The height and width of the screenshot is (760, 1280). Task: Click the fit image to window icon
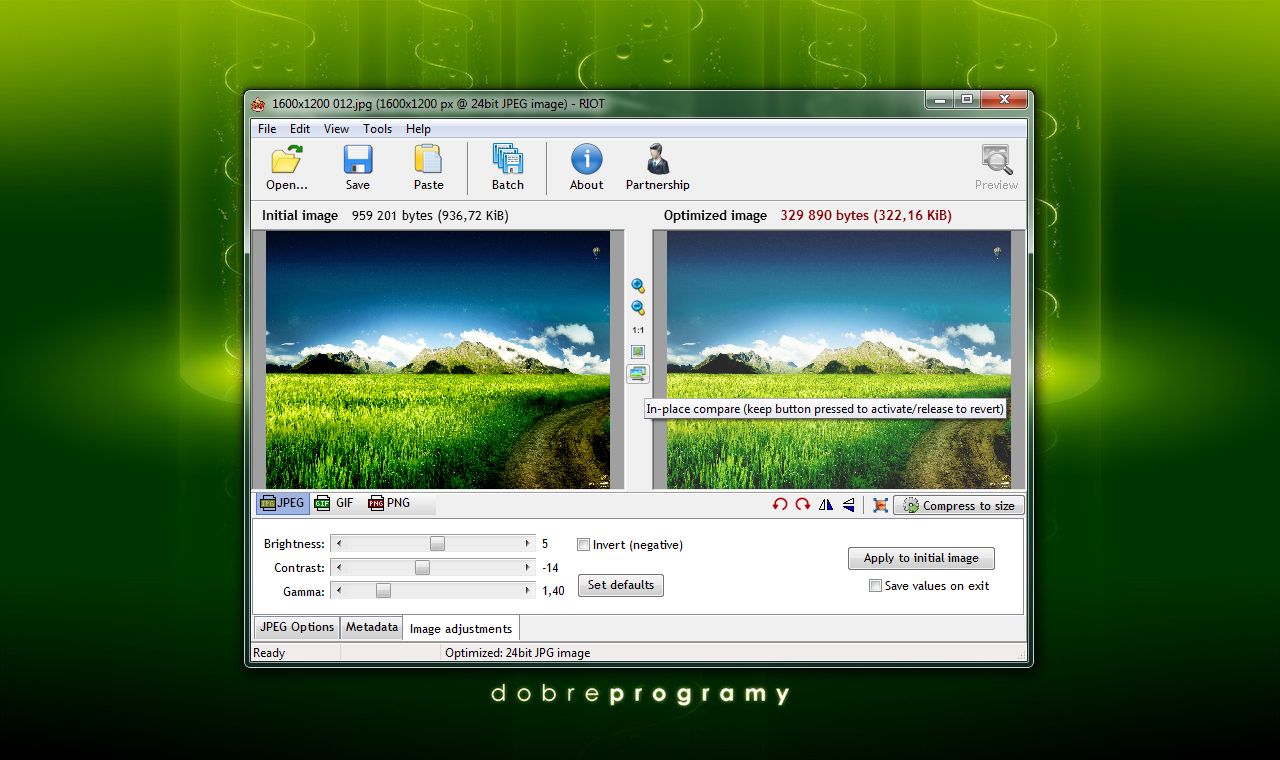pyautogui.click(x=638, y=352)
